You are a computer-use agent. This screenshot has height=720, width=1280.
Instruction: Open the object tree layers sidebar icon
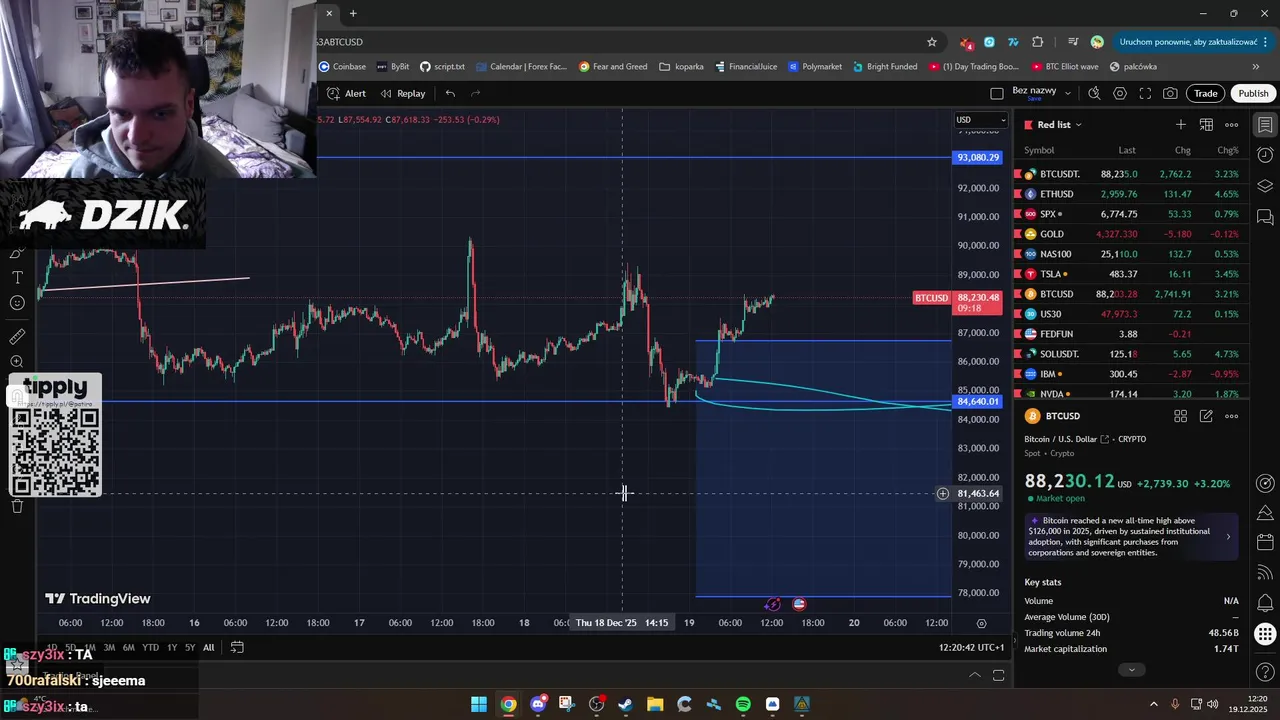click(1265, 186)
